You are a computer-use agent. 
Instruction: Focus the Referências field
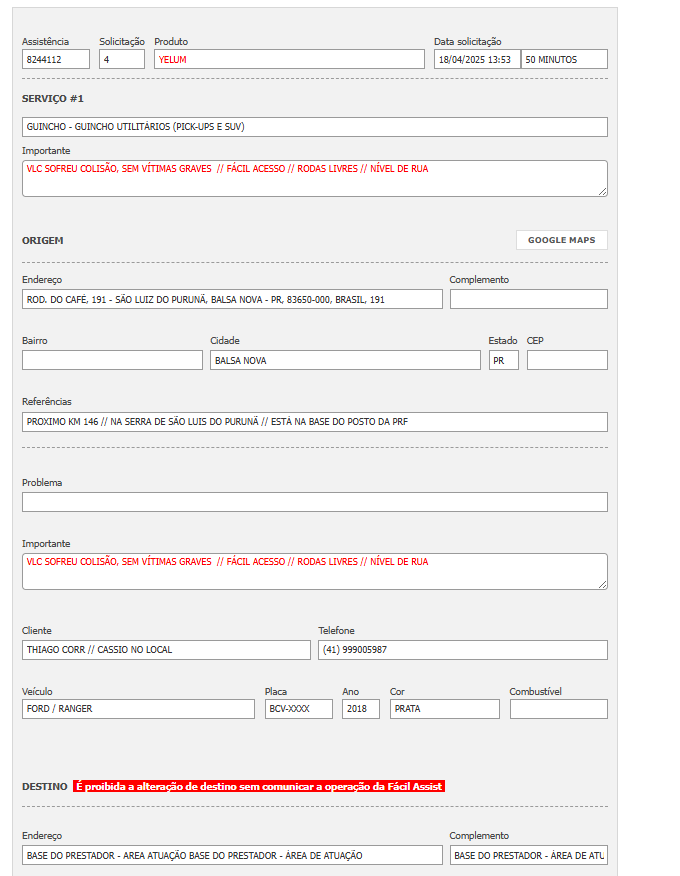point(314,422)
